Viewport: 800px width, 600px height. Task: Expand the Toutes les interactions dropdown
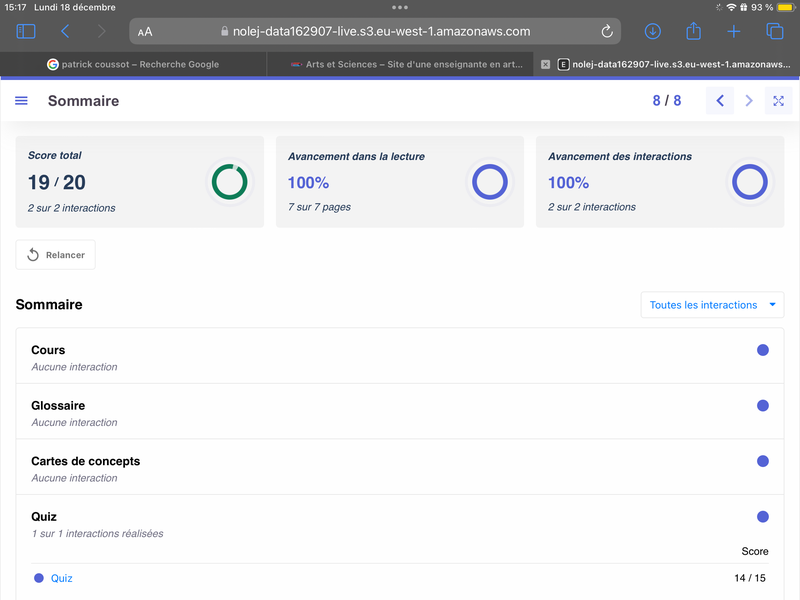712,305
